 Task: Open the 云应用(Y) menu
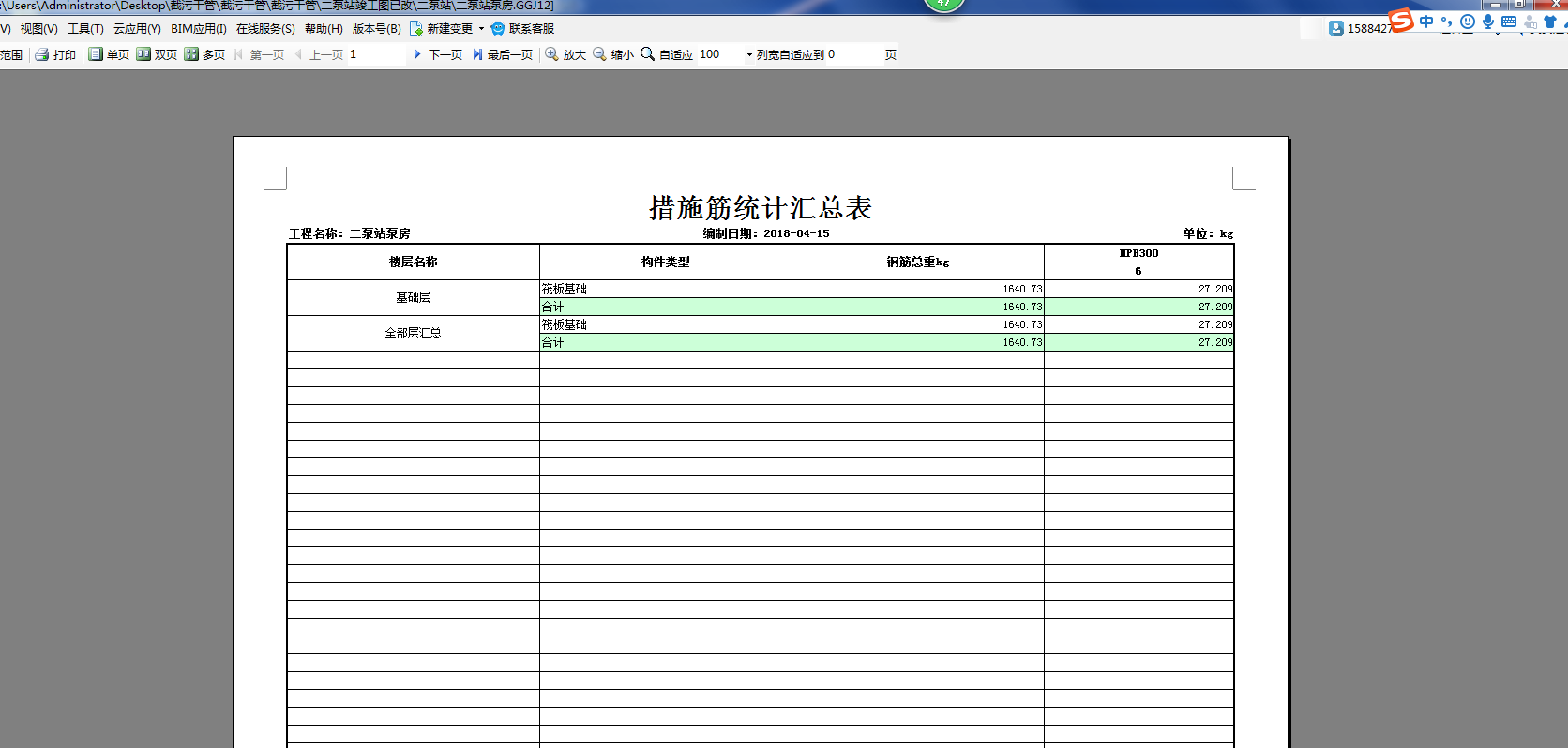click(137, 29)
